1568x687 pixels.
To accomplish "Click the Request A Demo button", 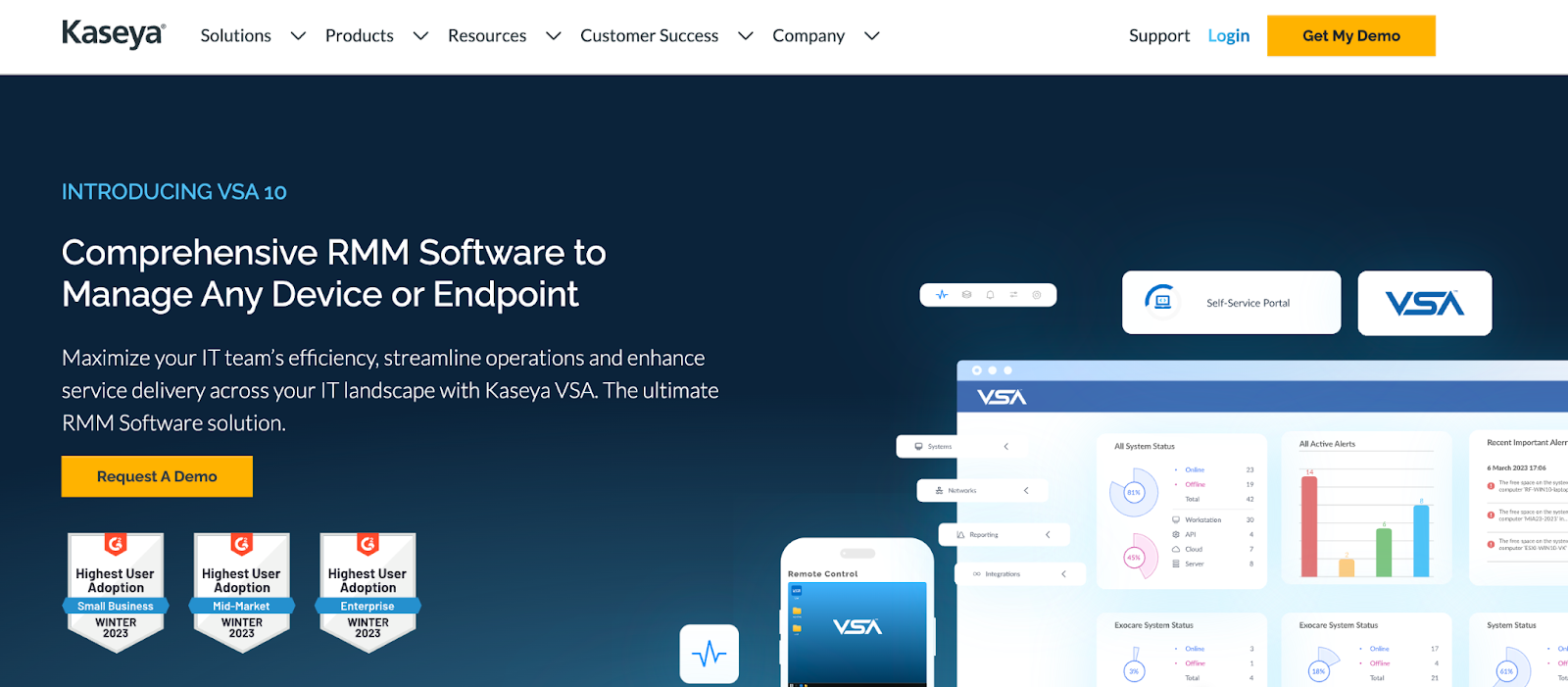I will (x=157, y=476).
